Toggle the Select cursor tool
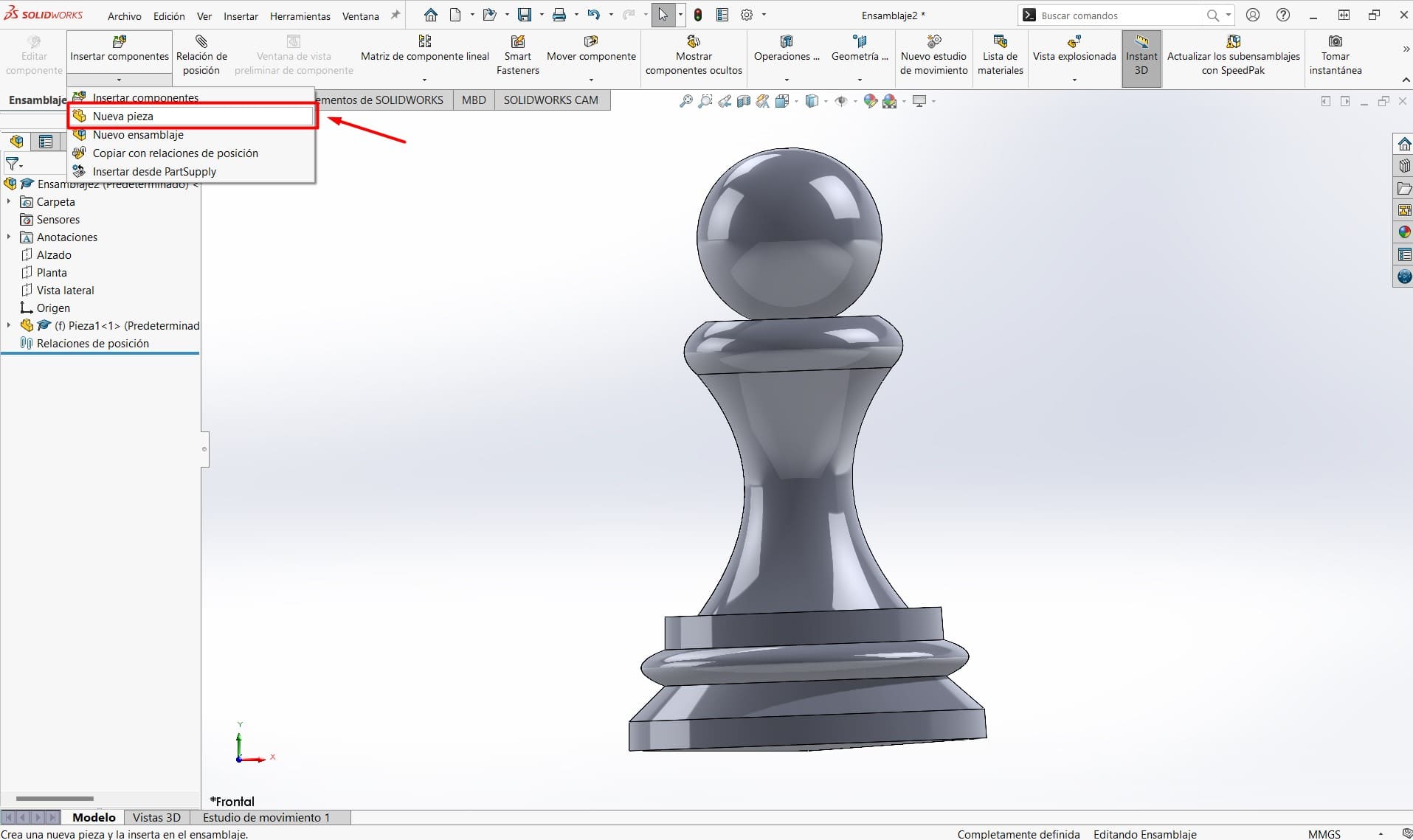 click(663, 15)
